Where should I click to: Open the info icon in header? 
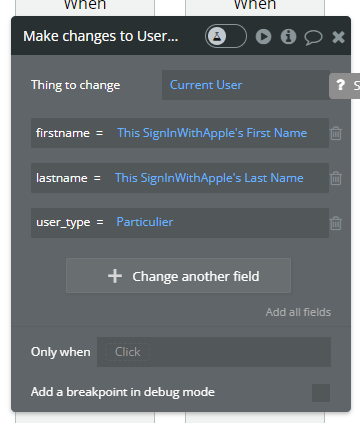tap(288, 36)
